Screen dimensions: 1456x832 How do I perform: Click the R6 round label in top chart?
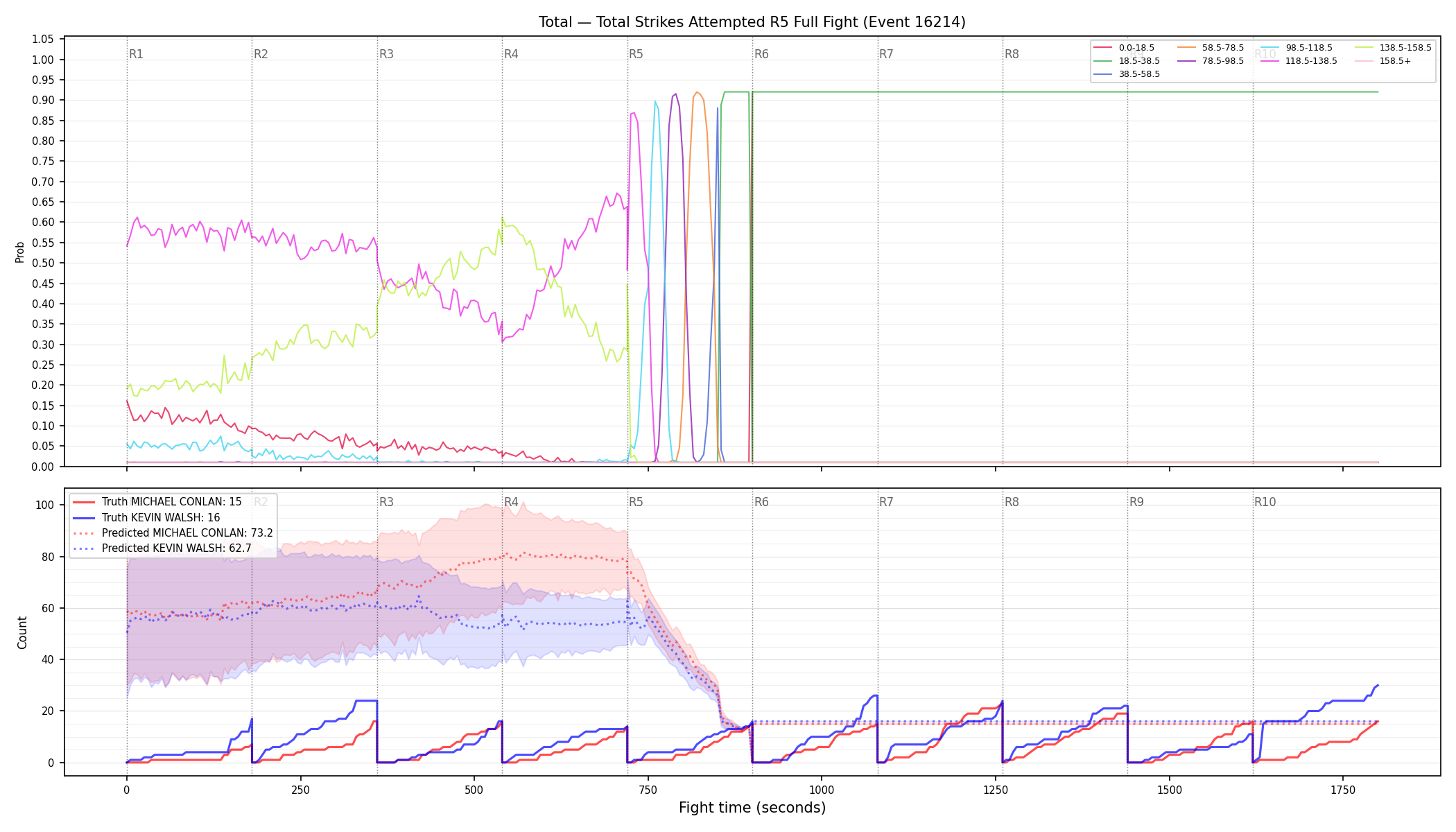coord(761,54)
